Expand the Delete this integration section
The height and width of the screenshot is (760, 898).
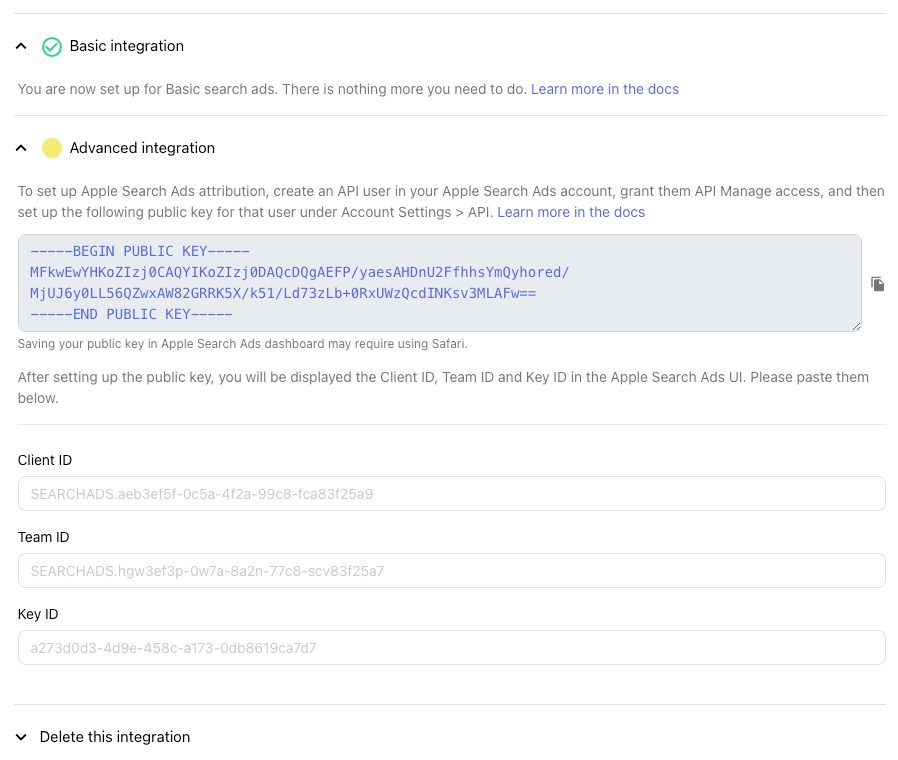click(21, 737)
